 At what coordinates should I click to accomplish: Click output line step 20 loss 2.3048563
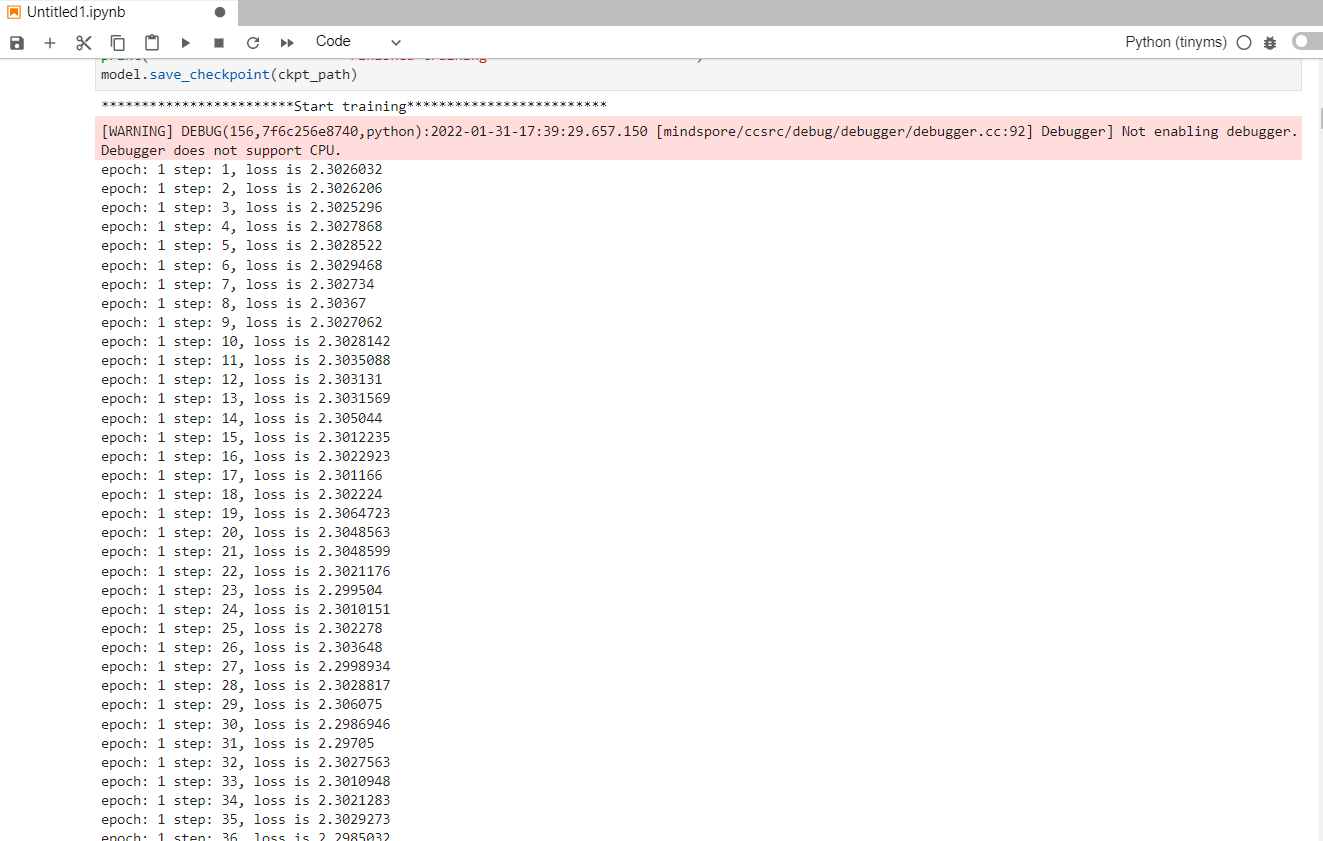point(245,532)
